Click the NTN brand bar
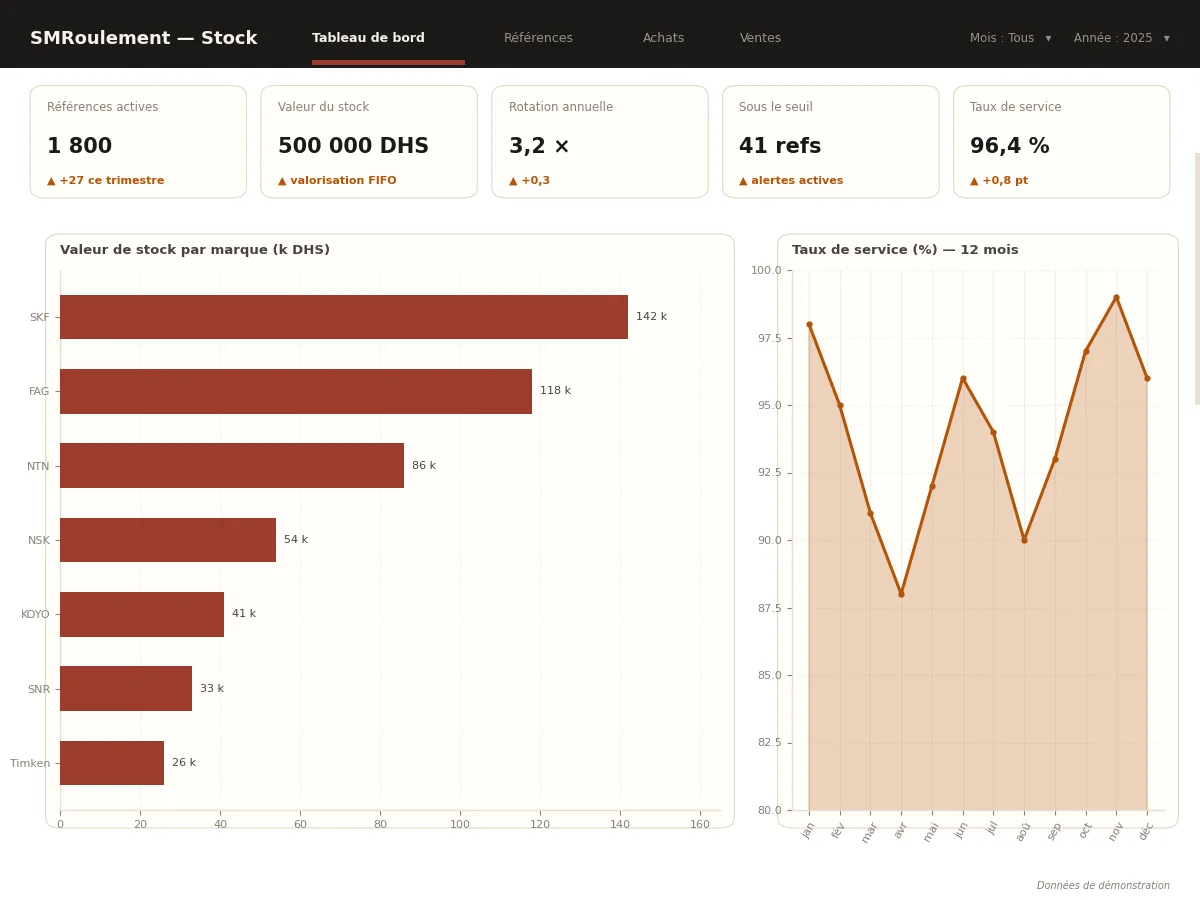 232,466
